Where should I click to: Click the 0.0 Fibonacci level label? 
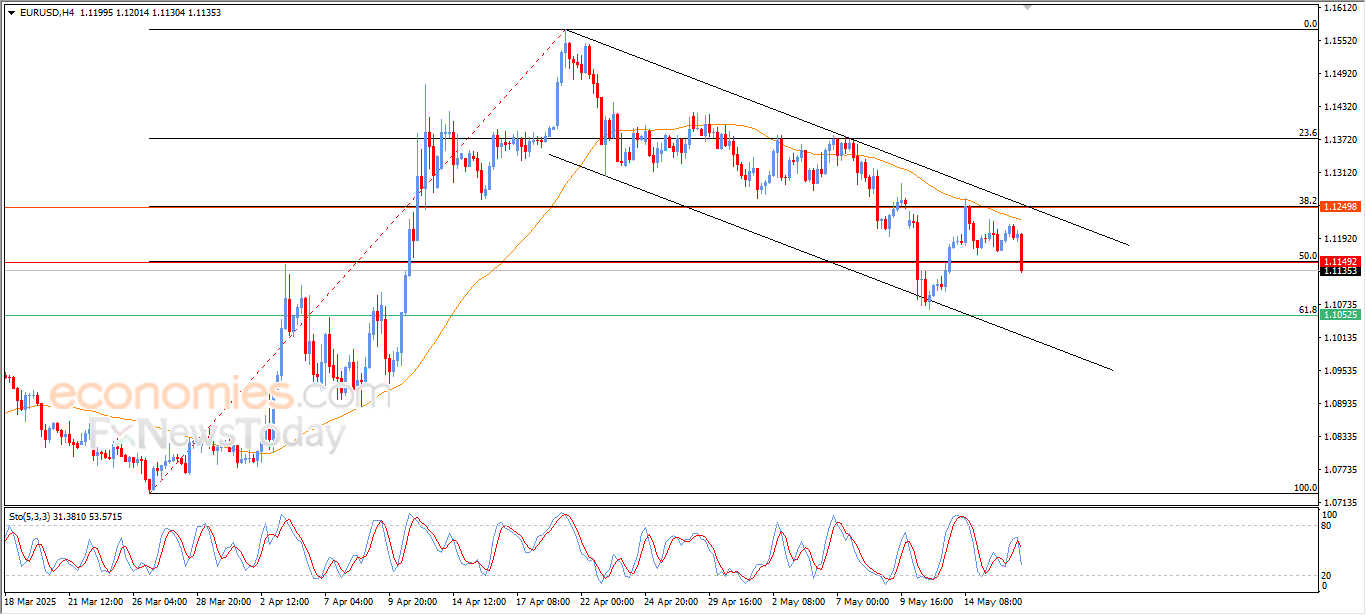pos(1310,24)
